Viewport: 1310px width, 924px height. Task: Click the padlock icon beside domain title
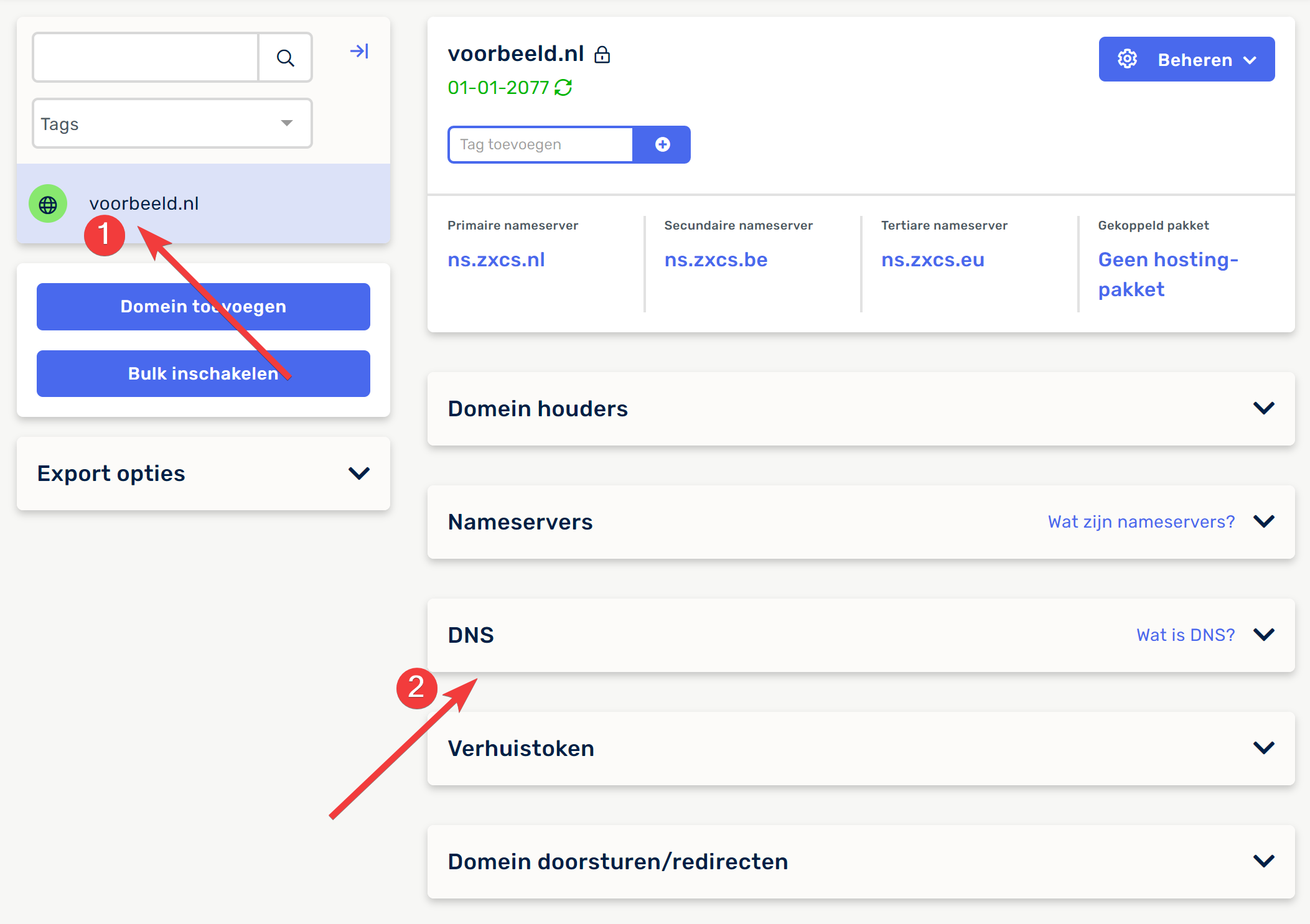click(x=602, y=55)
